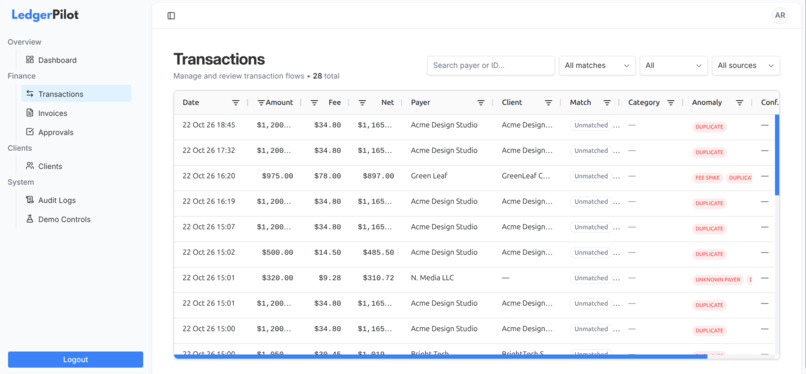Select the 22 Oct 26 16:19 row date
This screenshot has height=374, width=806.
(x=209, y=201)
